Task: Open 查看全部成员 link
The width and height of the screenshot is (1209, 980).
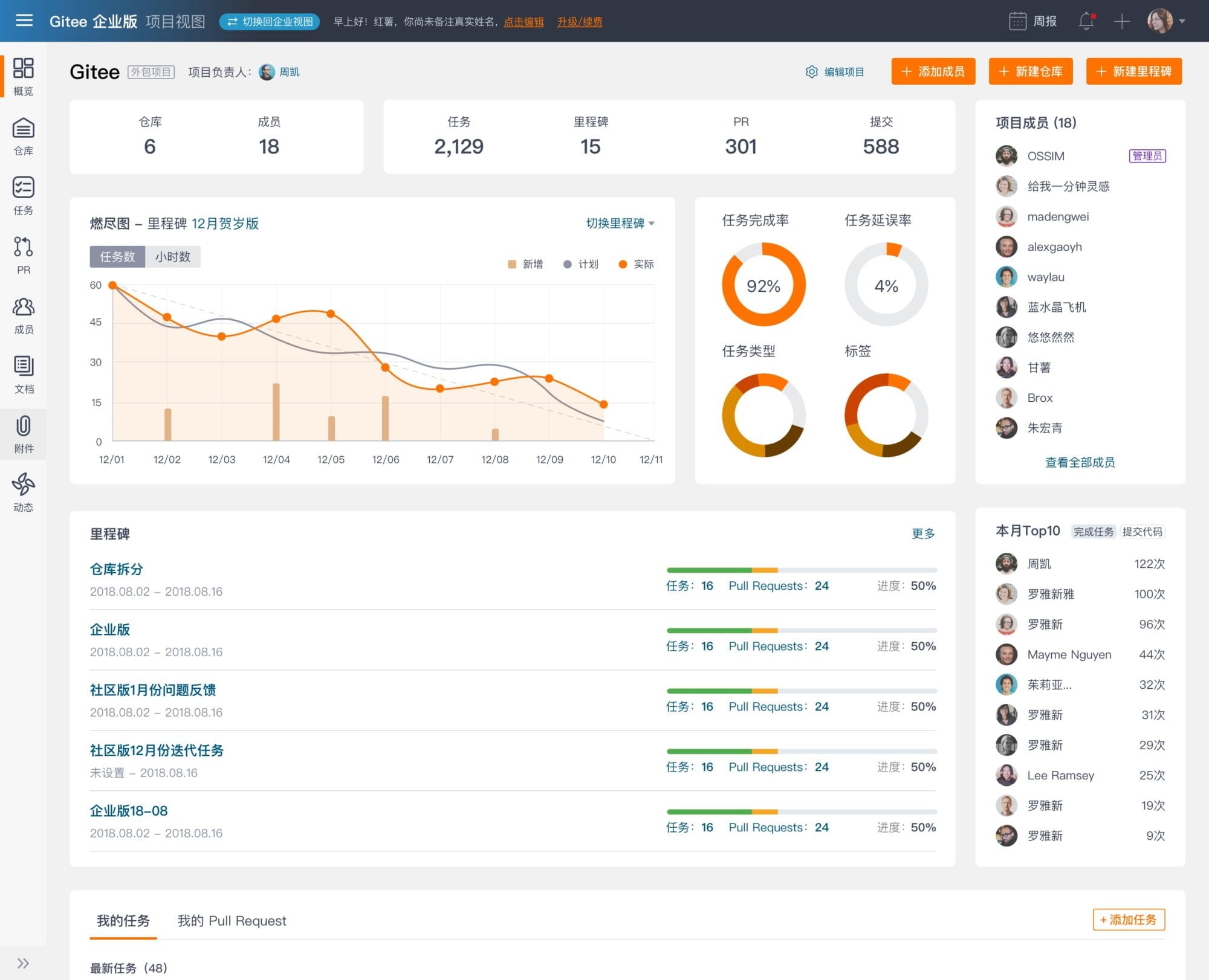Action: click(x=1080, y=462)
